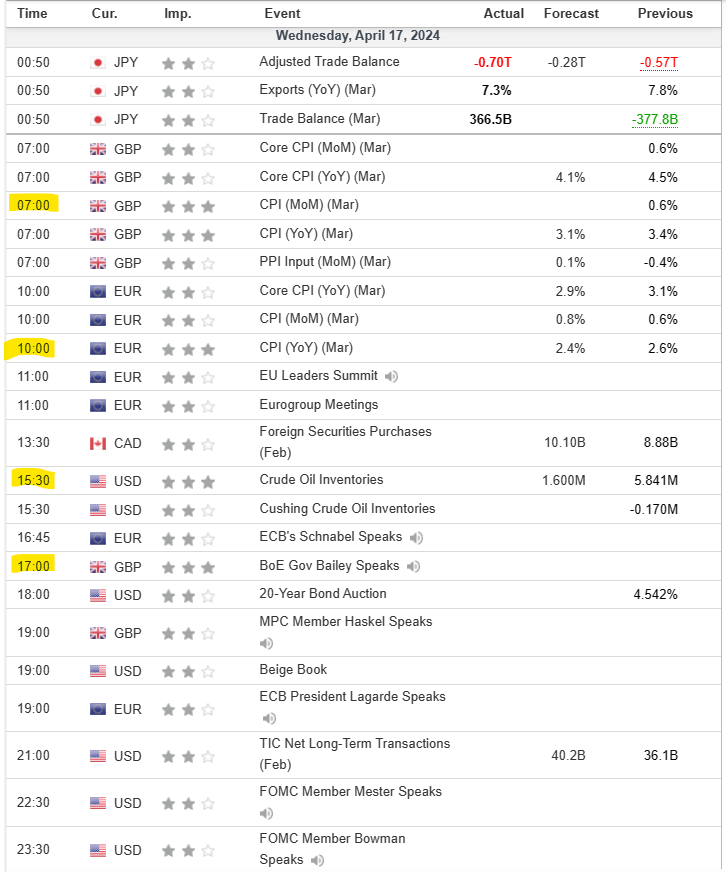The height and width of the screenshot is (872, 726).
Task: Click importance stars for Crude Oil Inventories
Action: pos(189,481)
